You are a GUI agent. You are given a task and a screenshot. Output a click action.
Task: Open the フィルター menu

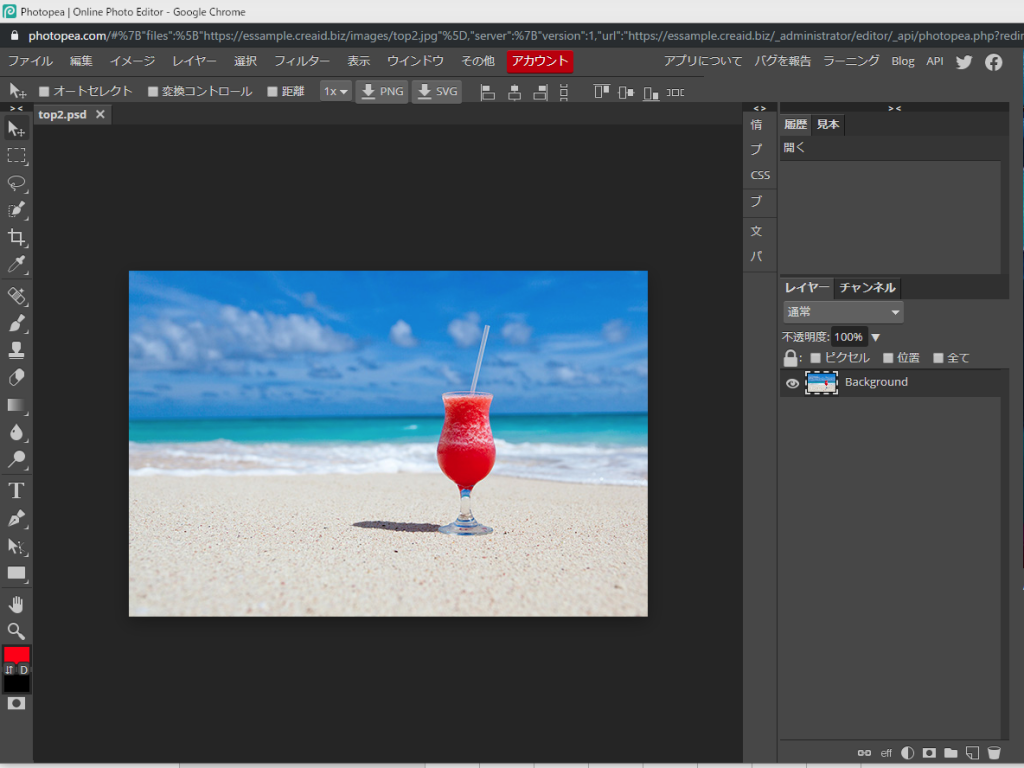(x=302, y=61)
